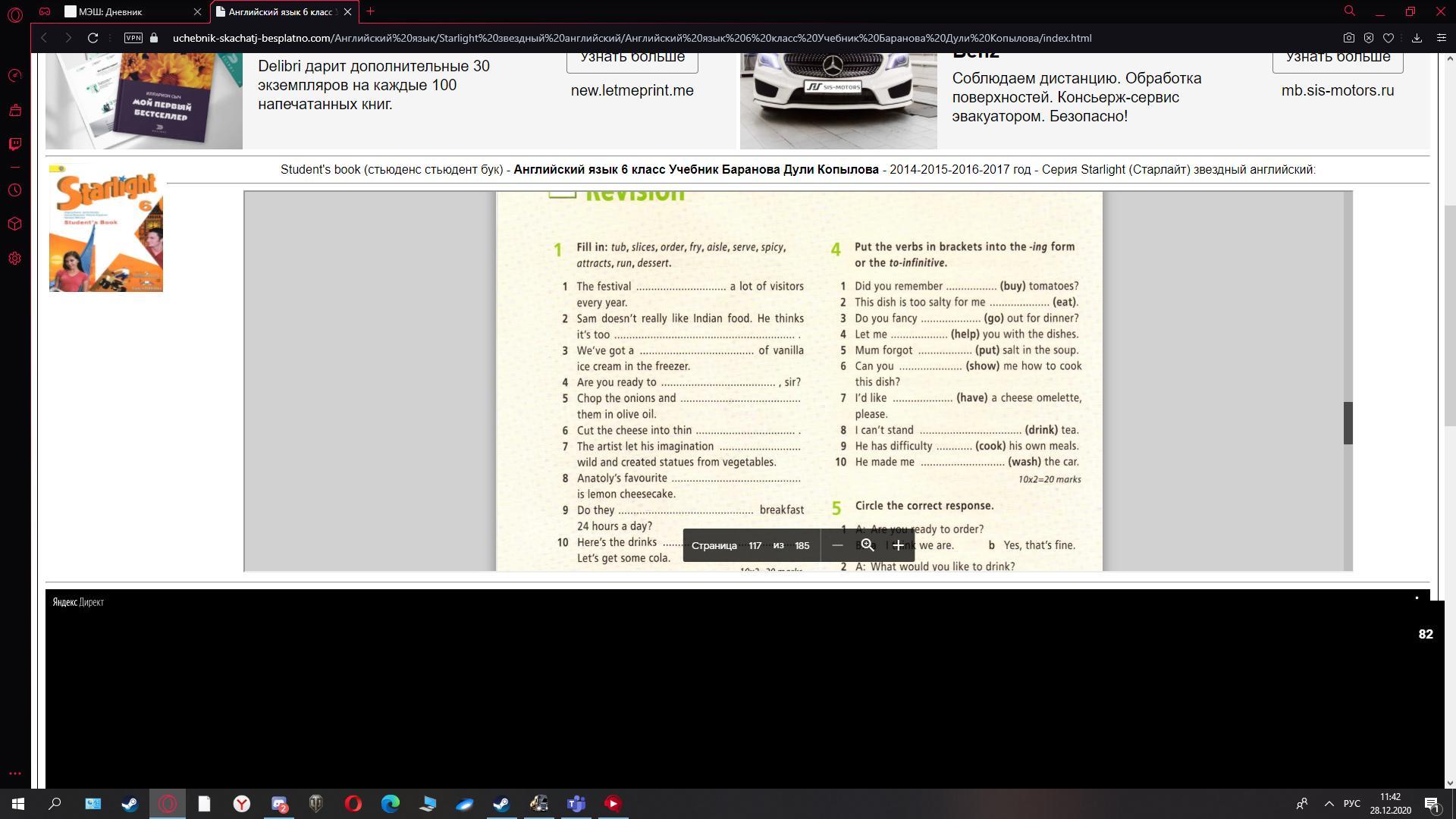This screenshot has height=819, width=1456.
Task: Add page to bookmarks with heart icon
Action: [1389, 38]
